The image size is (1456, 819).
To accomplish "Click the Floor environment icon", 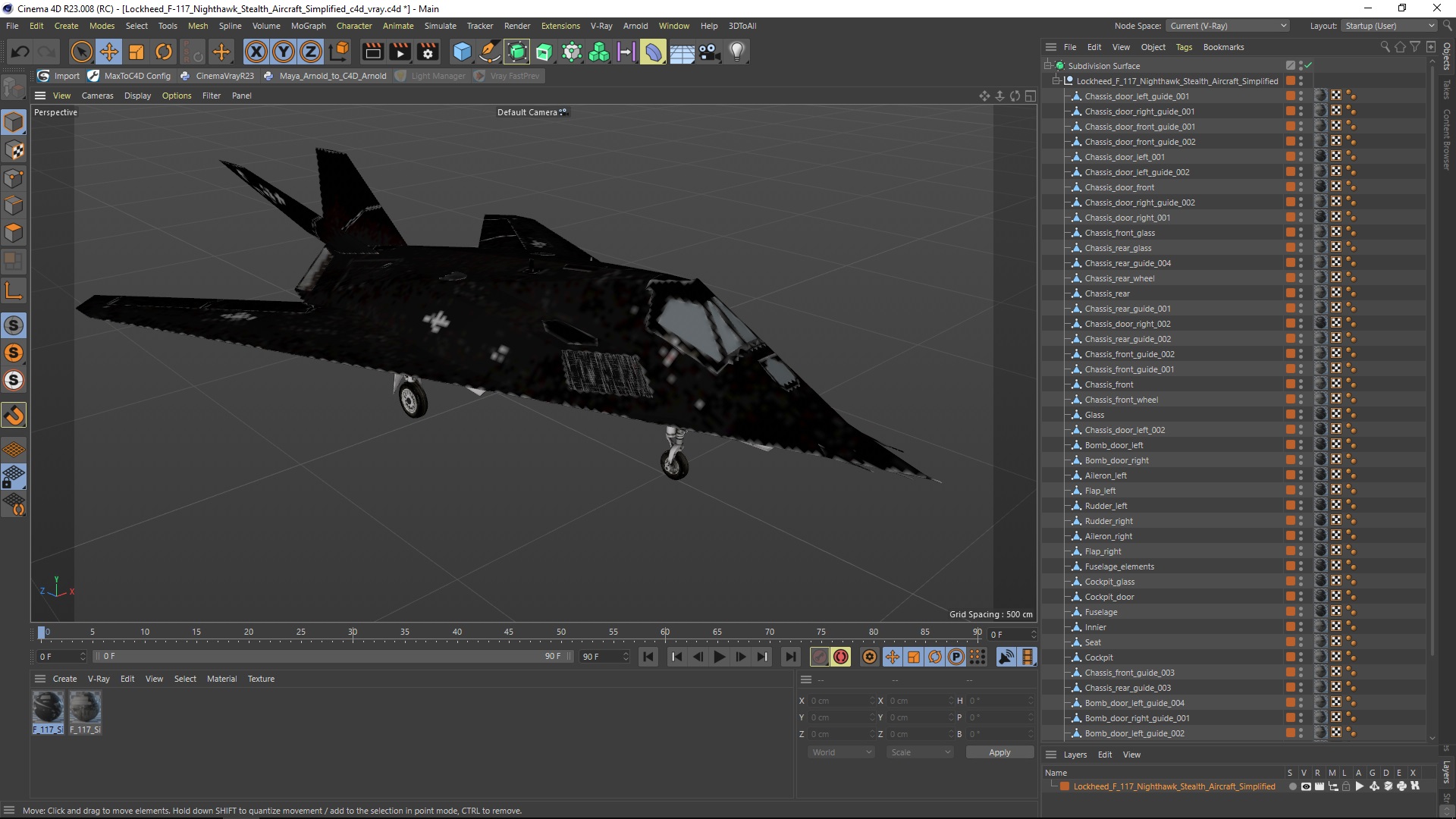I will [x=682, y=52].
